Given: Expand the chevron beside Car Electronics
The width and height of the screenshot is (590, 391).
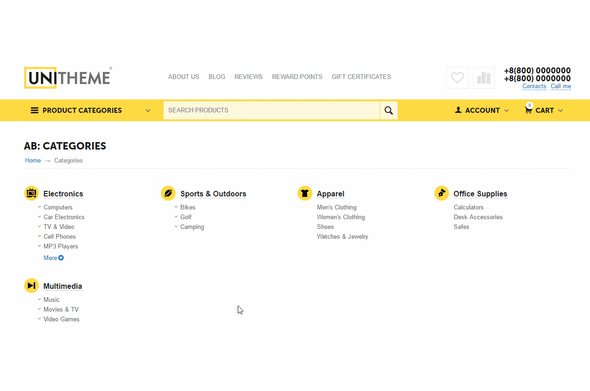Looking at the screenshot, I should pos(39,217).
